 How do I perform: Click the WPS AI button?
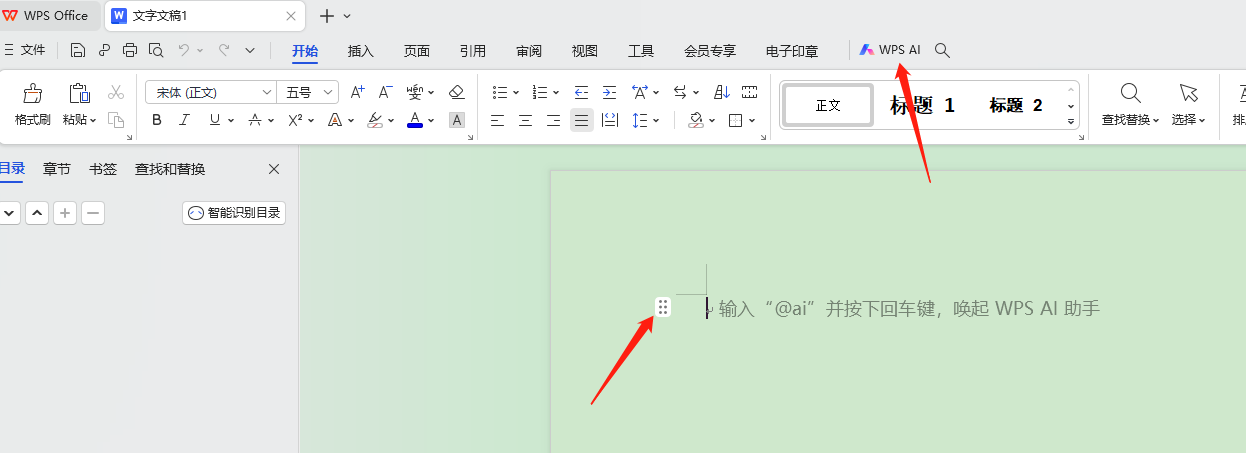click(890, 50)
